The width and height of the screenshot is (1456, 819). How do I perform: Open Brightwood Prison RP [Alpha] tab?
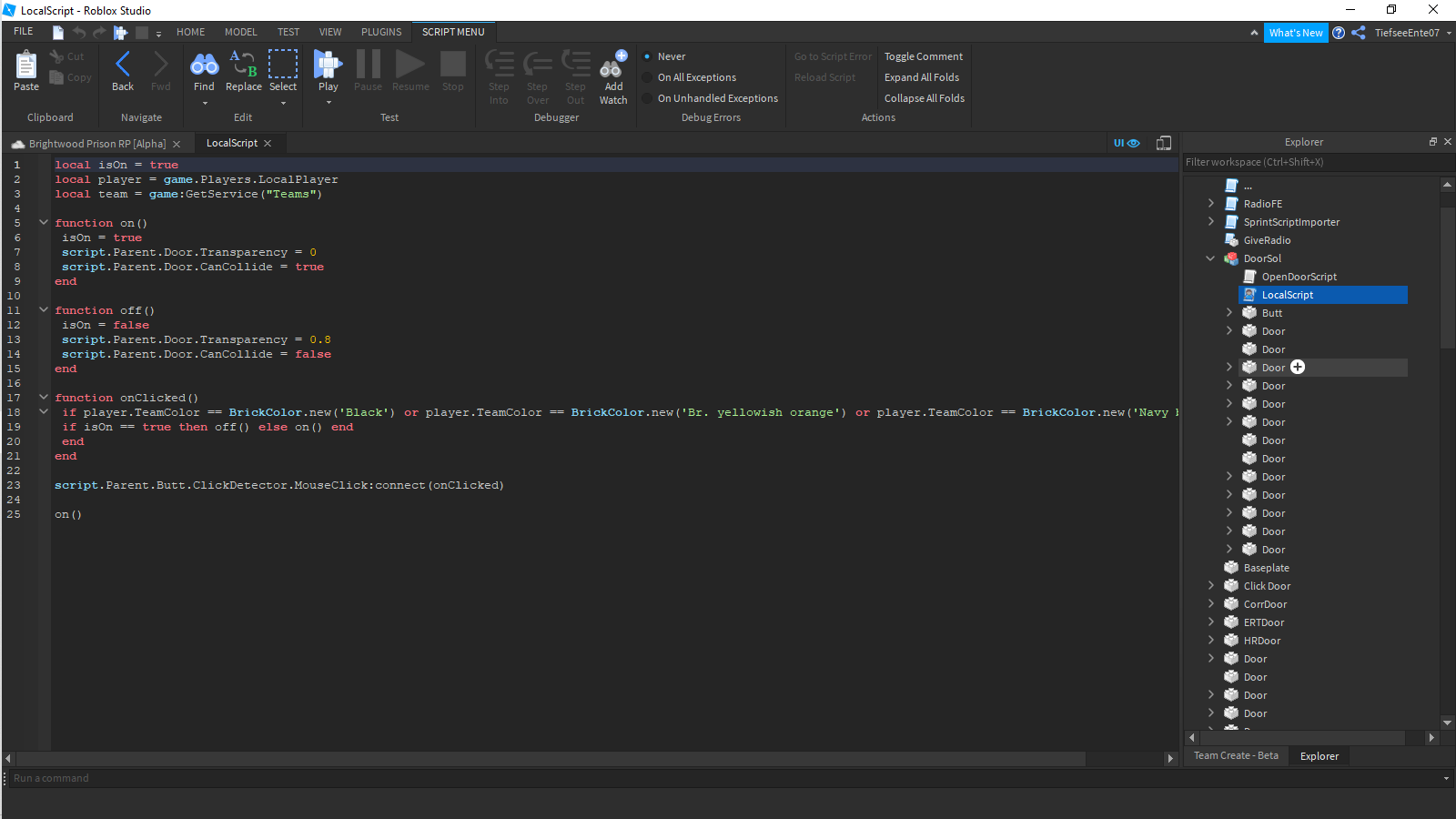coord(97,144)
